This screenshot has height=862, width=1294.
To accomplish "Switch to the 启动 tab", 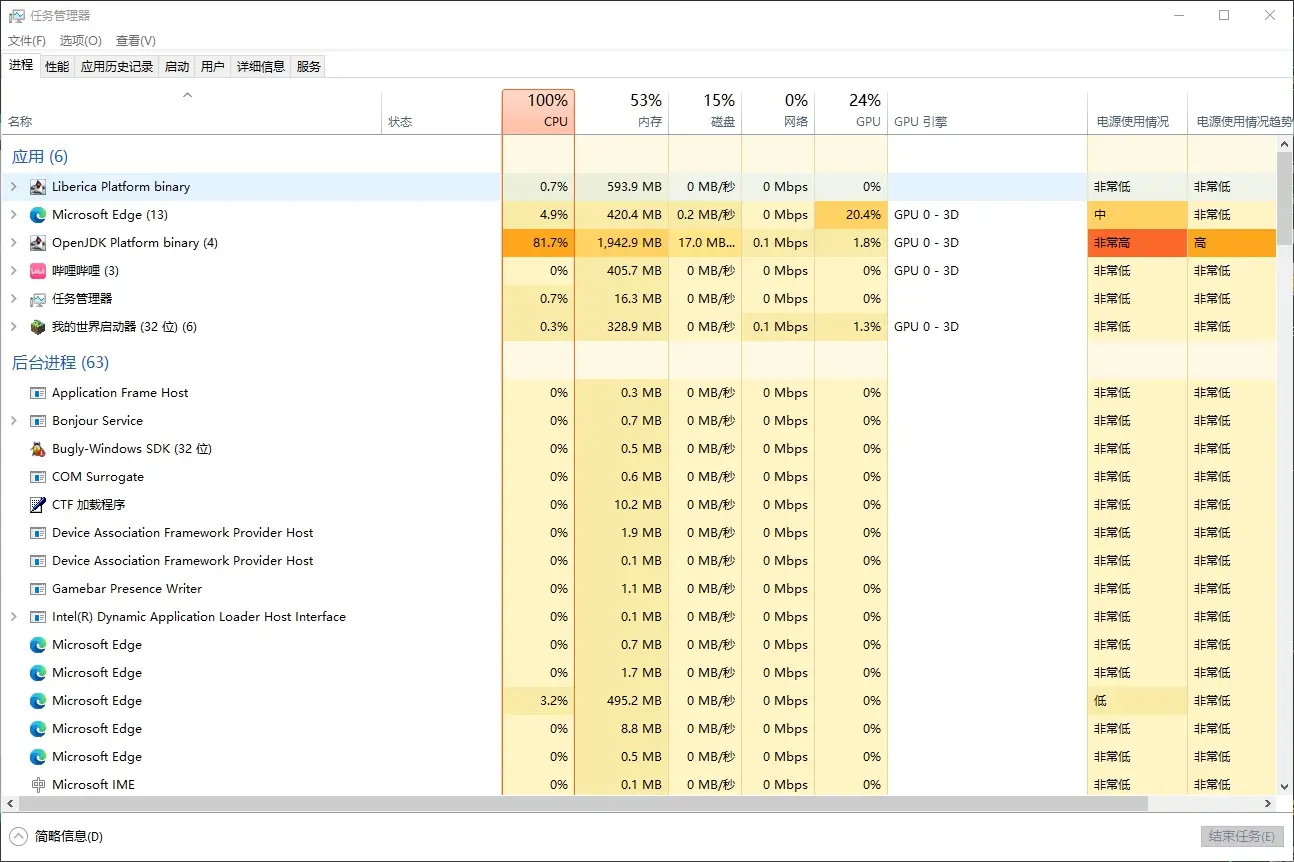I will coord(177,66).
